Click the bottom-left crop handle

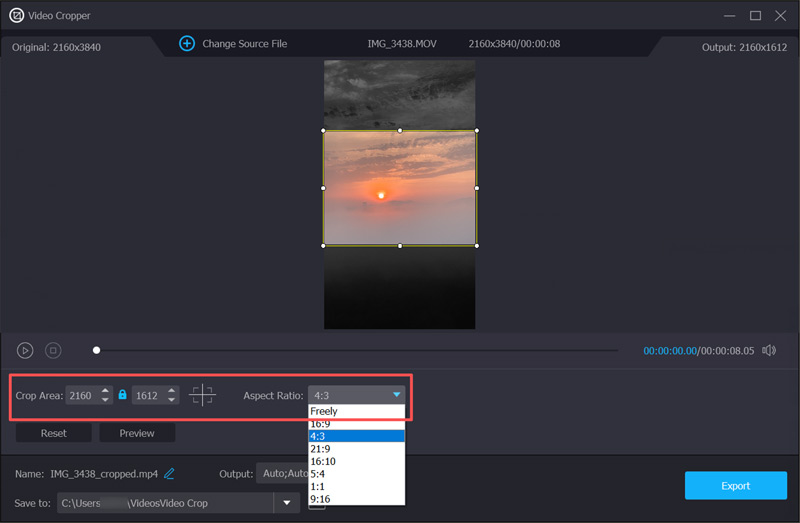(323, 246)
